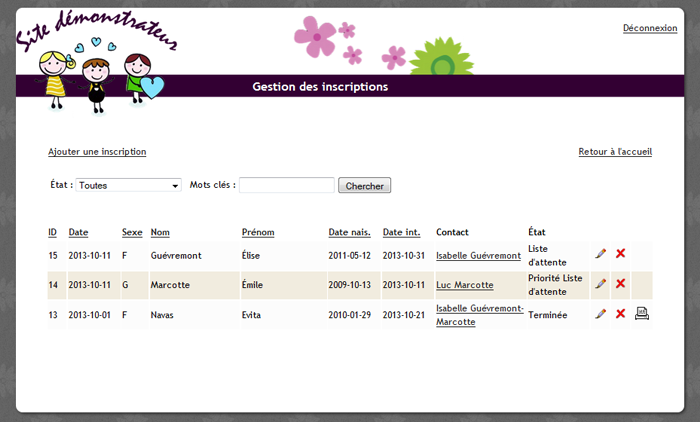700x422 pixels.
Task: Log out via the Déconnexion link
Action: [650, 28]
